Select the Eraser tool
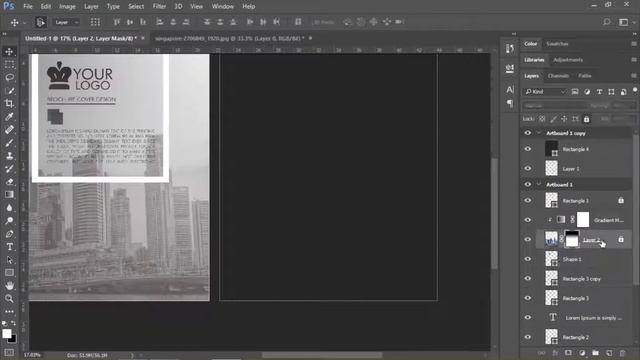The image size is (640, 360). click(9, 182)
